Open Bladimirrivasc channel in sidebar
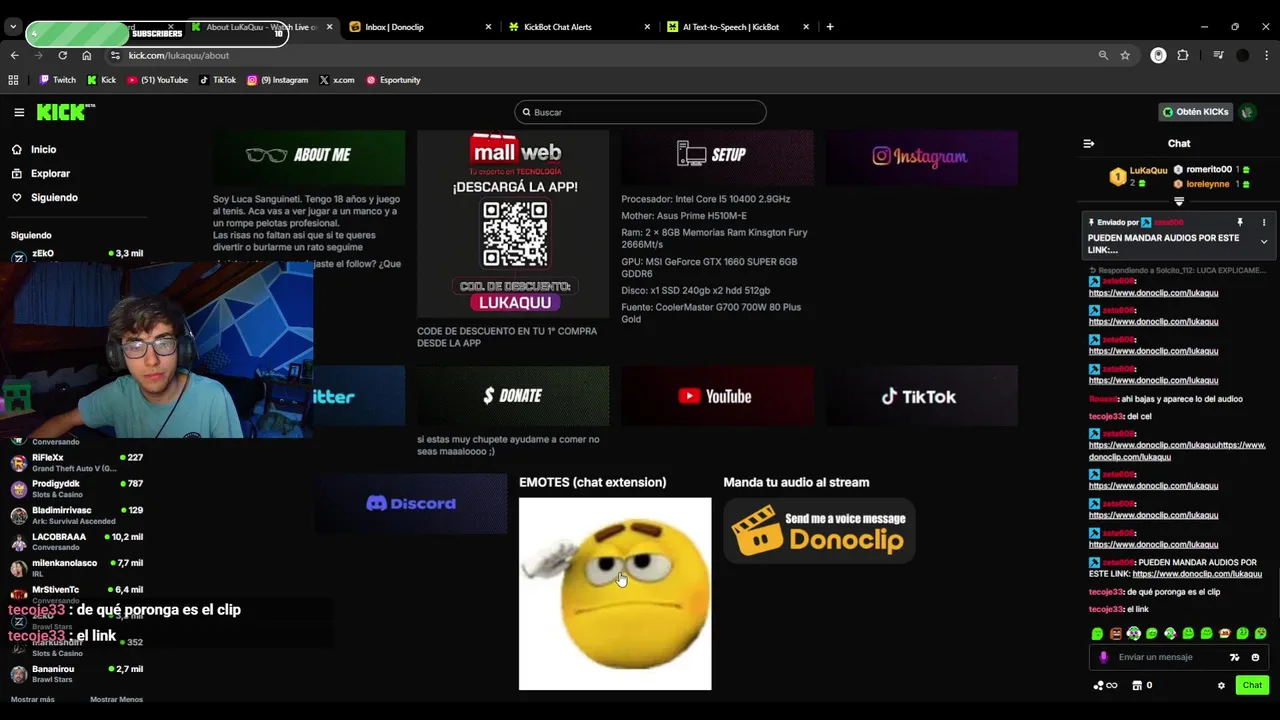Image resolution: width=1280 pixels, height=720 pixels. tap(77, 515)
